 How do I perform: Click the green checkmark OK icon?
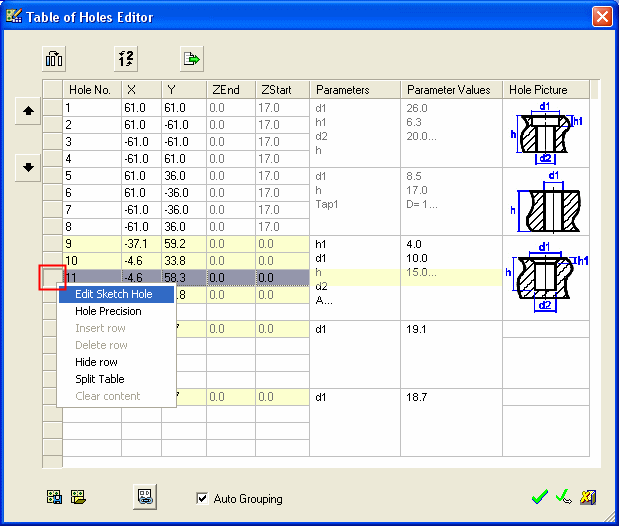[x=540, y=497]
